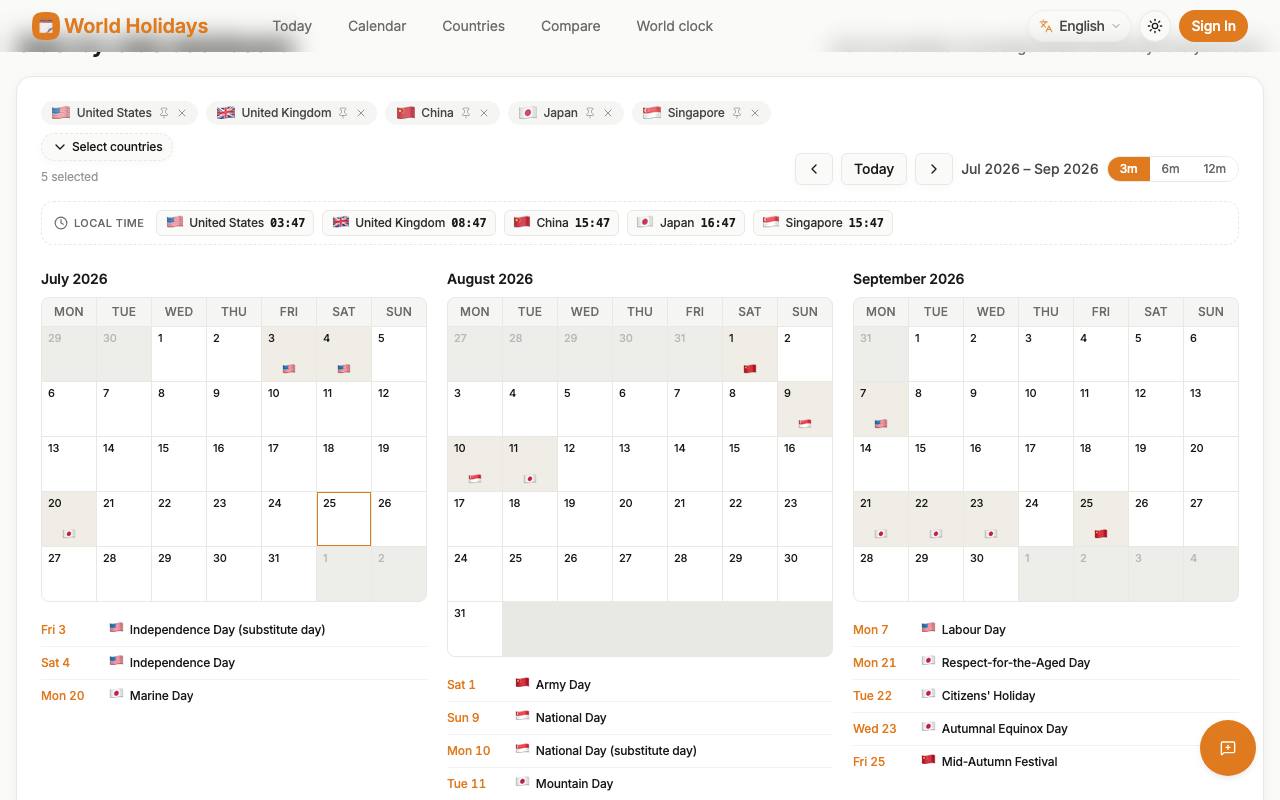1280x800 pixels.
Task: Jump to Today in calendar controls
Action: (x=874, y=169)
